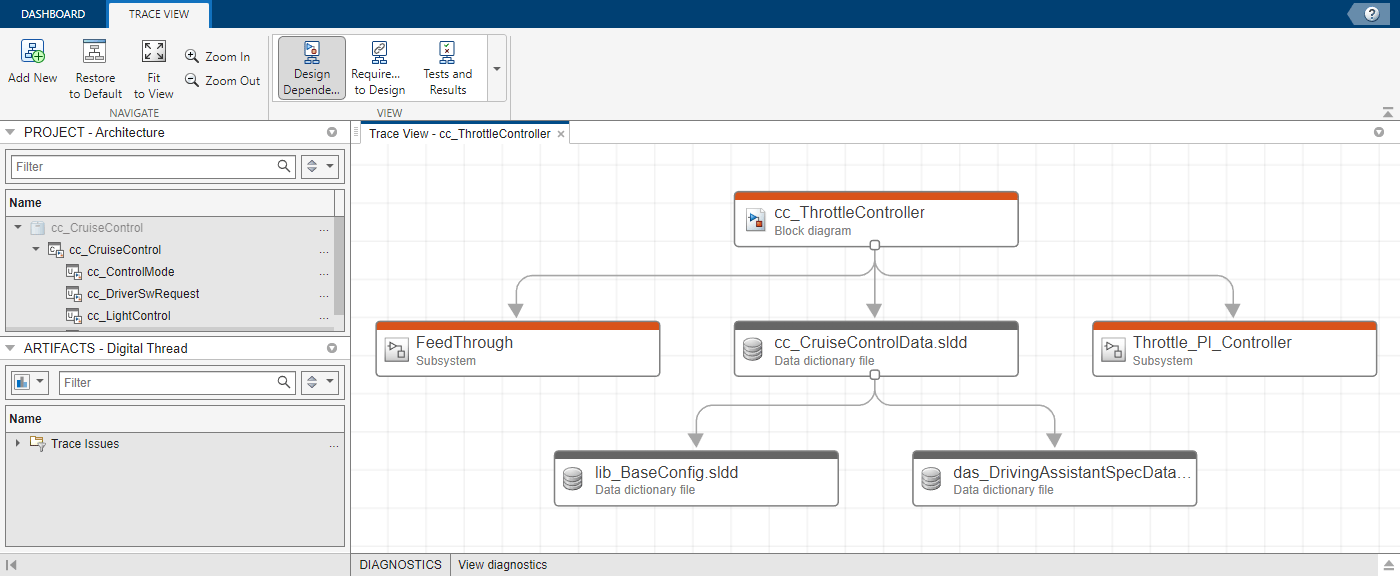Switch to the DASHBOARD tab

(x=53, y=14)
